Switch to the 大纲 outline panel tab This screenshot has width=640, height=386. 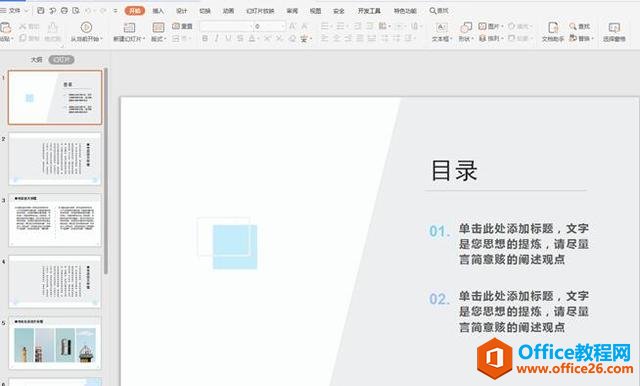click(37, 60)
